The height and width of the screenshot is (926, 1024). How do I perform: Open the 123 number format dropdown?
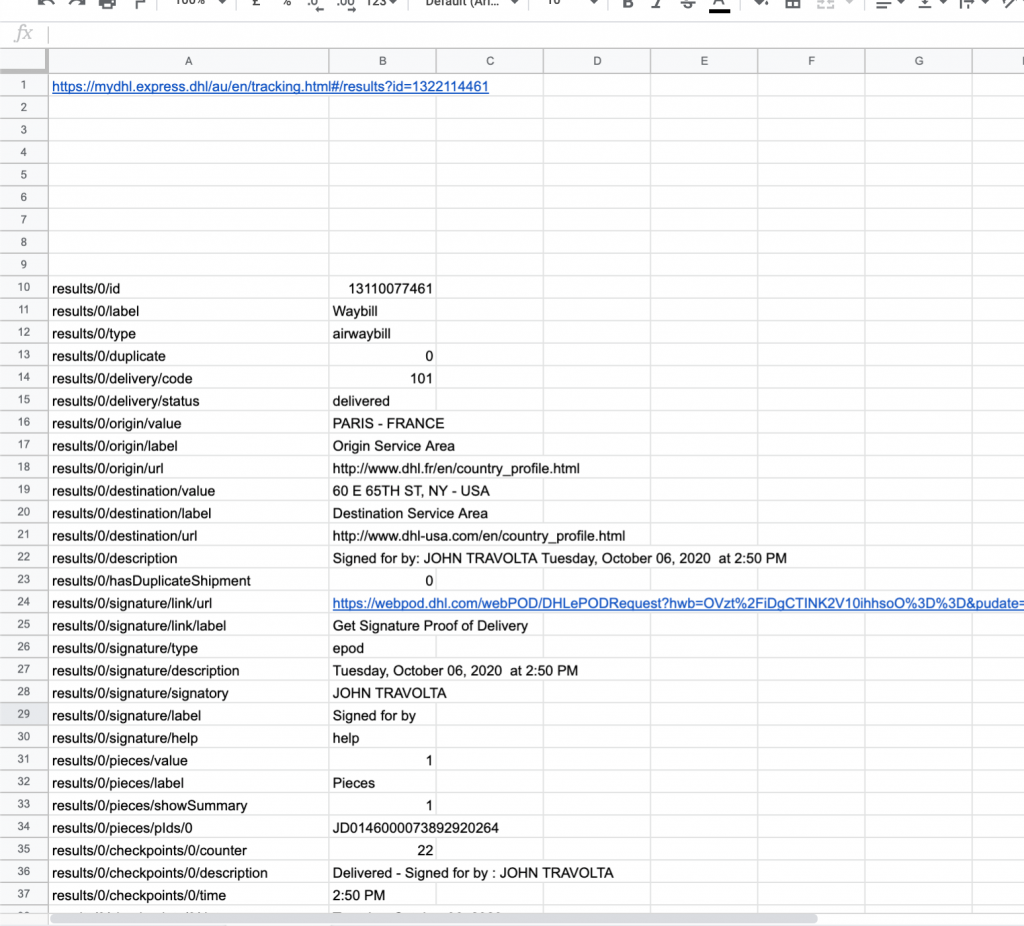point(382,4)
